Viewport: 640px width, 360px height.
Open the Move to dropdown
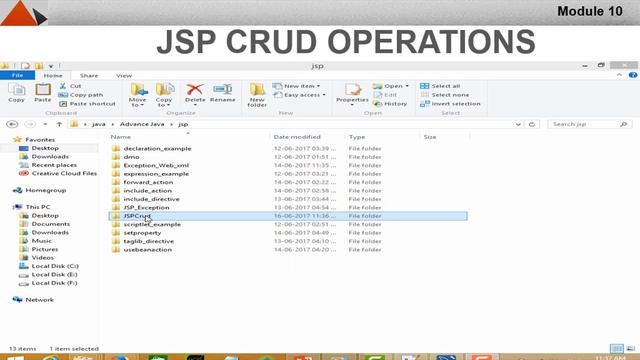pyautogui.click(x=138, y=95)
